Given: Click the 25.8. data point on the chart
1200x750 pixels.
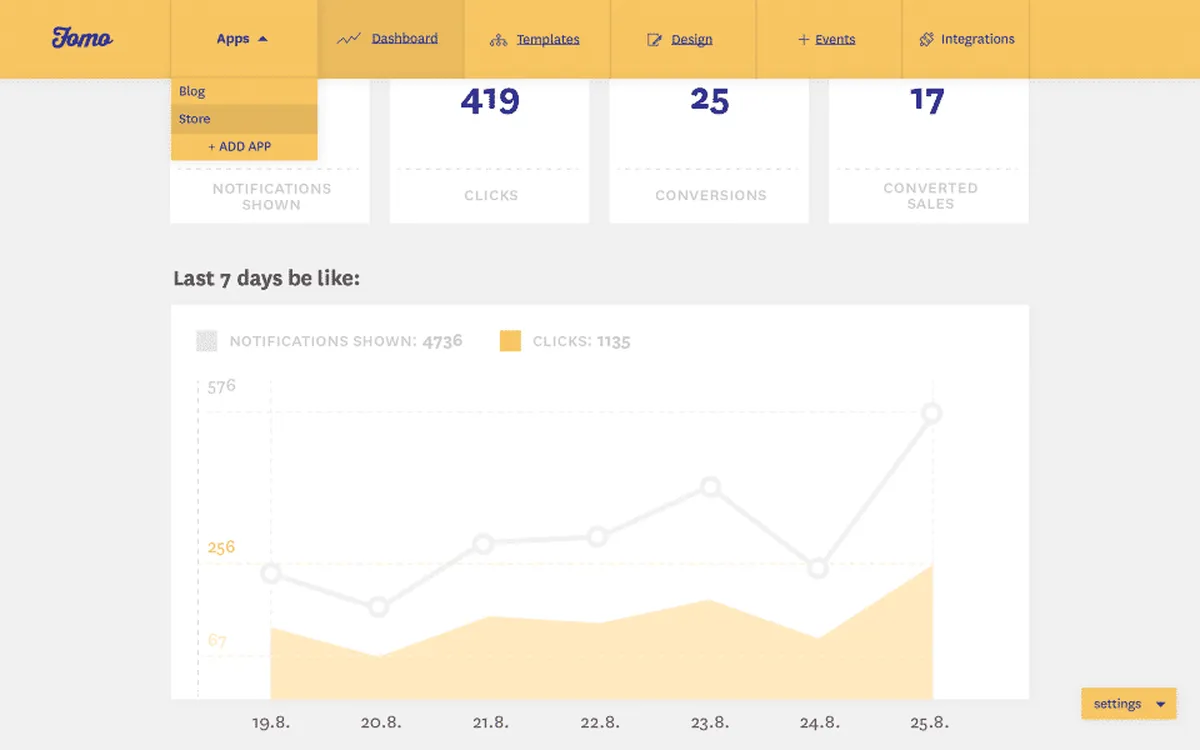Looking at the screenshot, I should pos(932,413).
